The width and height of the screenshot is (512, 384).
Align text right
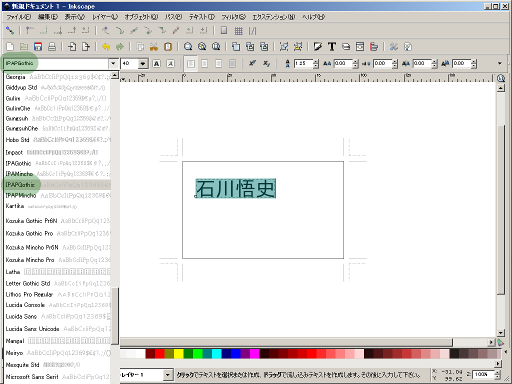218,63
